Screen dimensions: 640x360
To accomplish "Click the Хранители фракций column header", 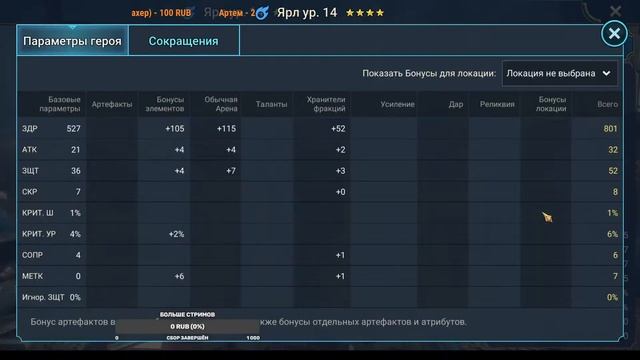I will click(x=326, y=104).
